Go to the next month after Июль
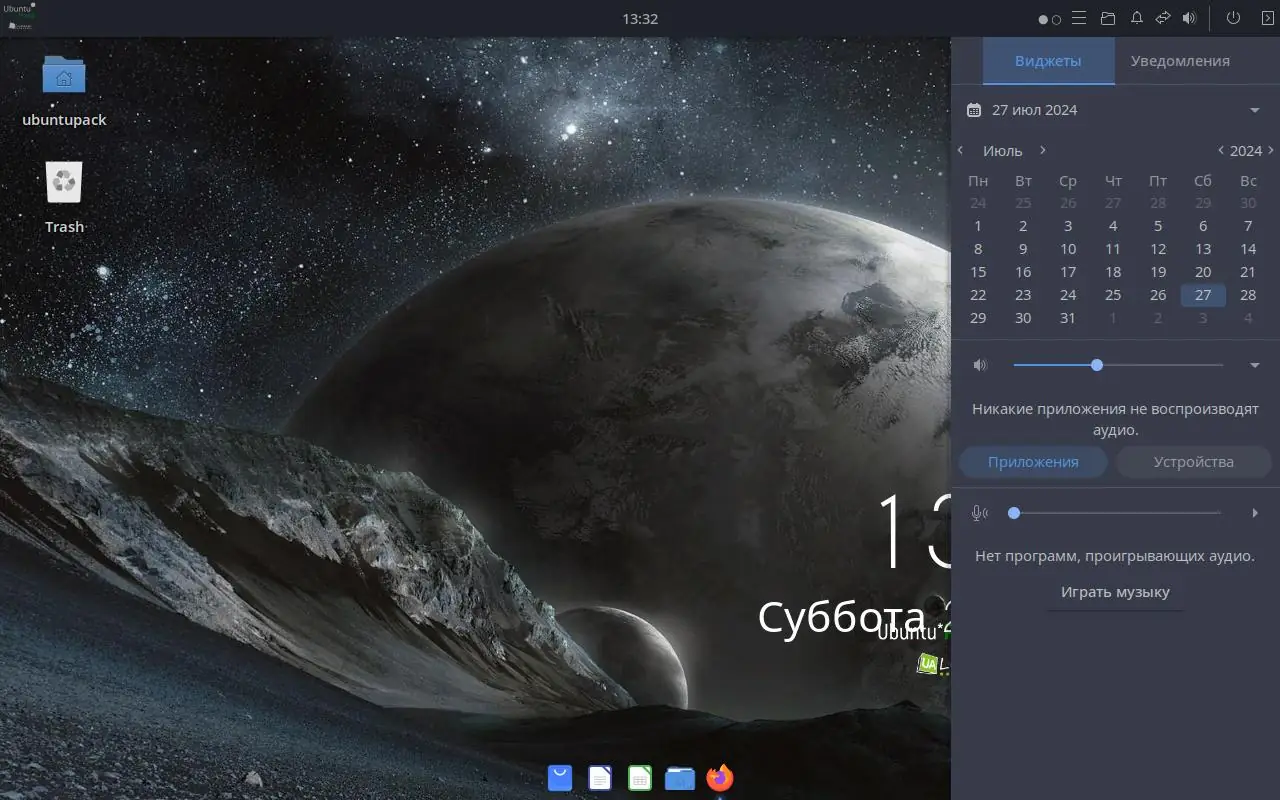This screenshot has height=800, width=1280. (x=1043, y=150)
